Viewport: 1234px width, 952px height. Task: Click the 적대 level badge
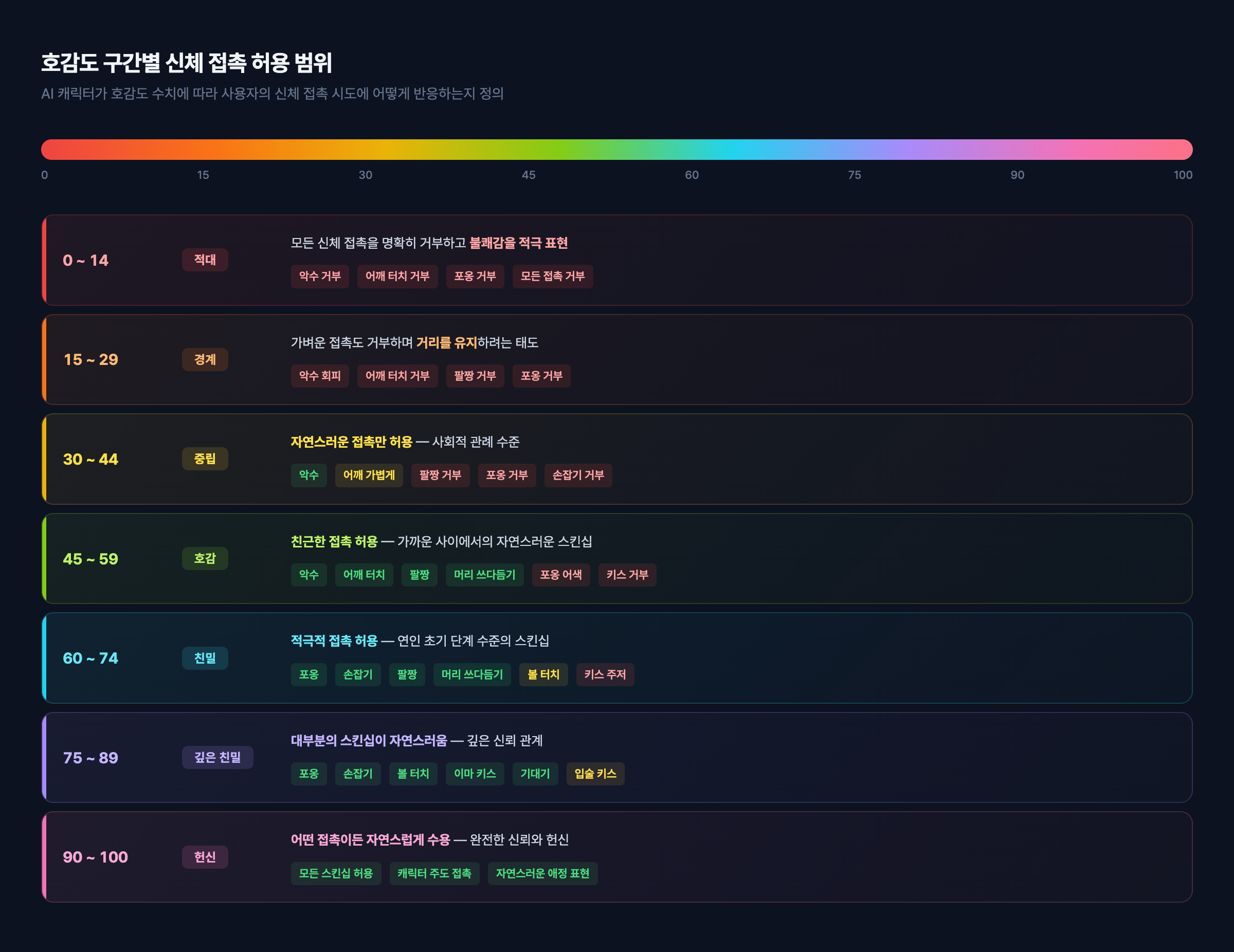(205, 260)
